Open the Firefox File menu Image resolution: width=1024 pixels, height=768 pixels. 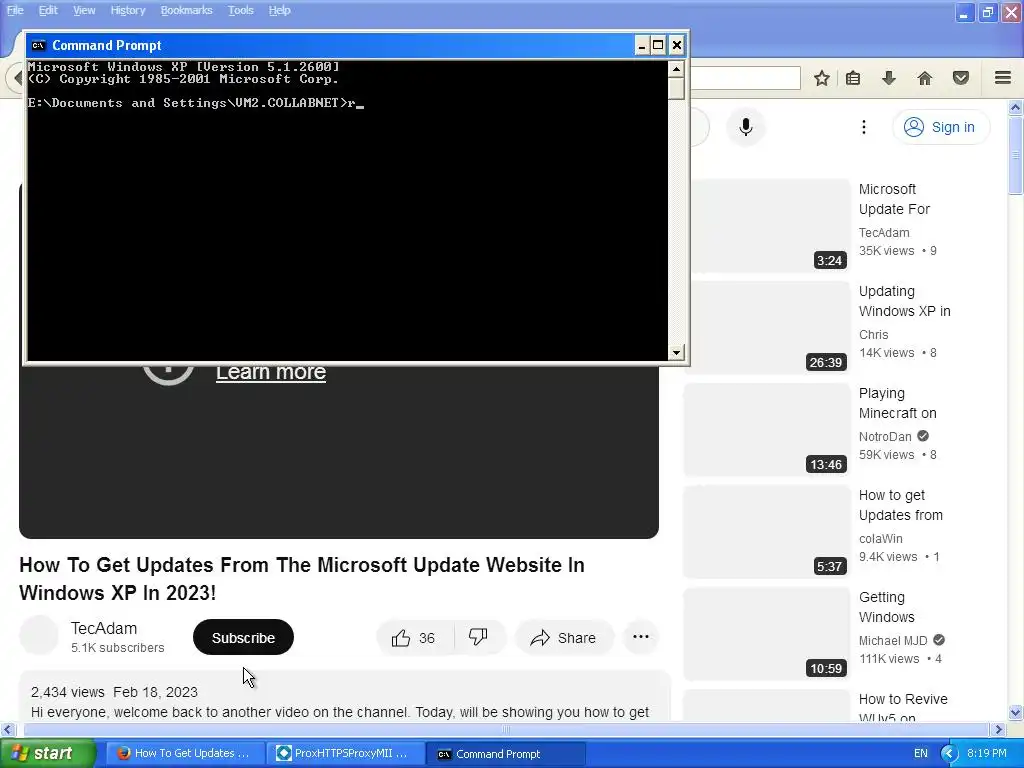tap(15, 10)
